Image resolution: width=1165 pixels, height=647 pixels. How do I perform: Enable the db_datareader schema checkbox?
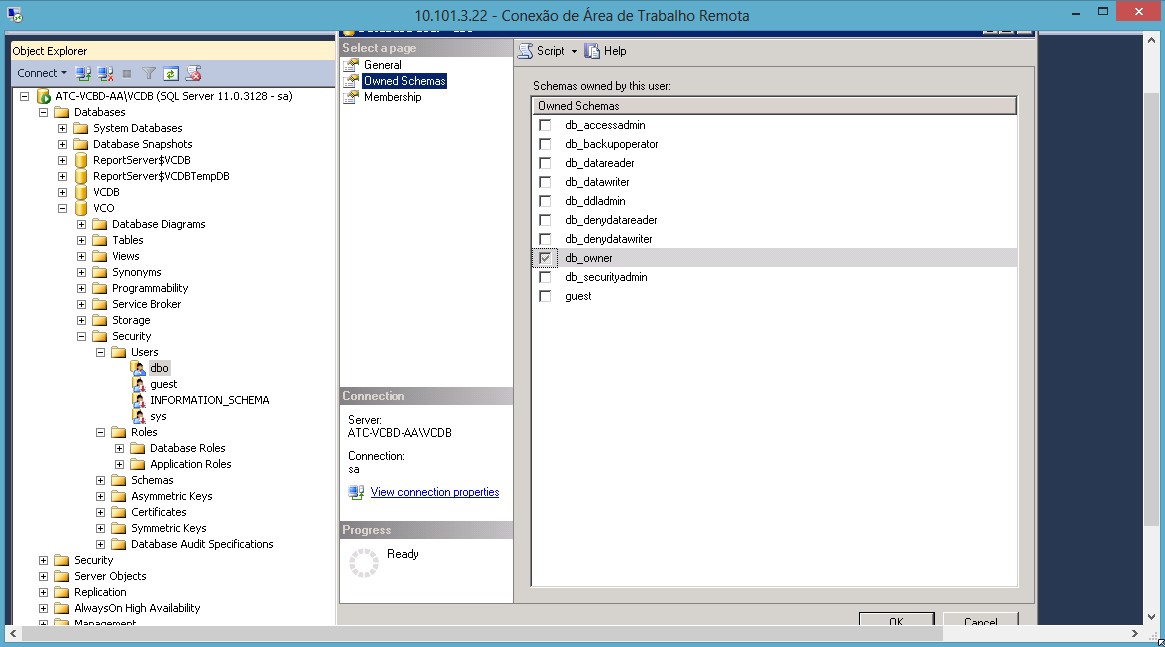(x=545, y=163)
